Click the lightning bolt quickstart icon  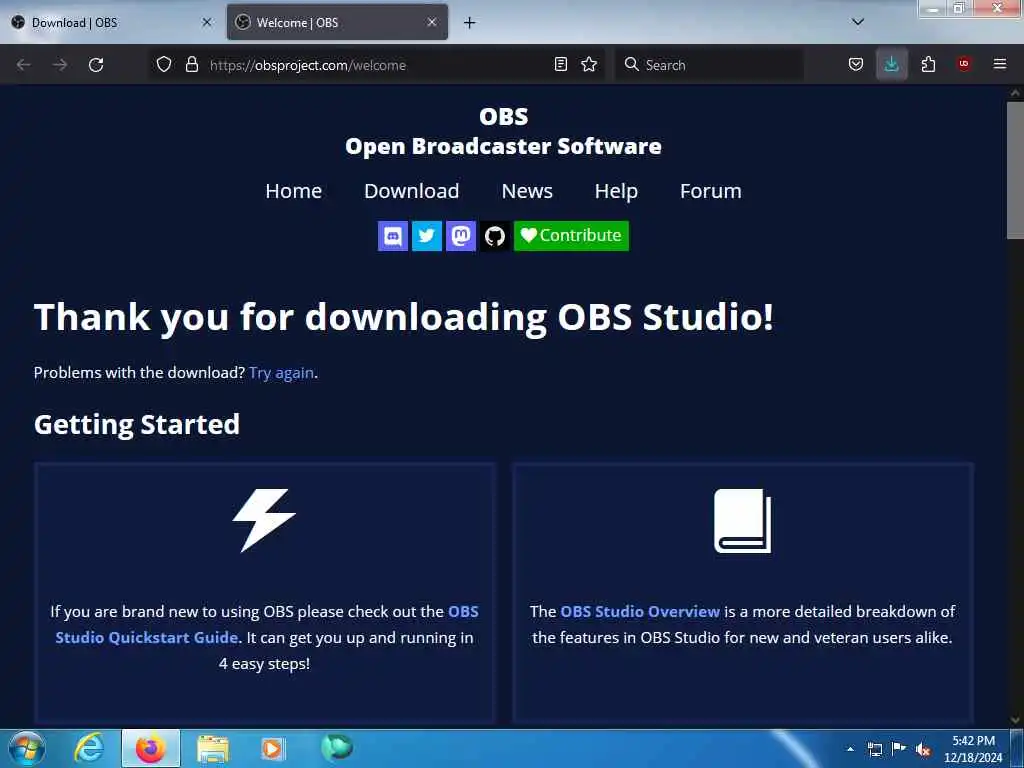pyautogui.click(x=264, y=520)
